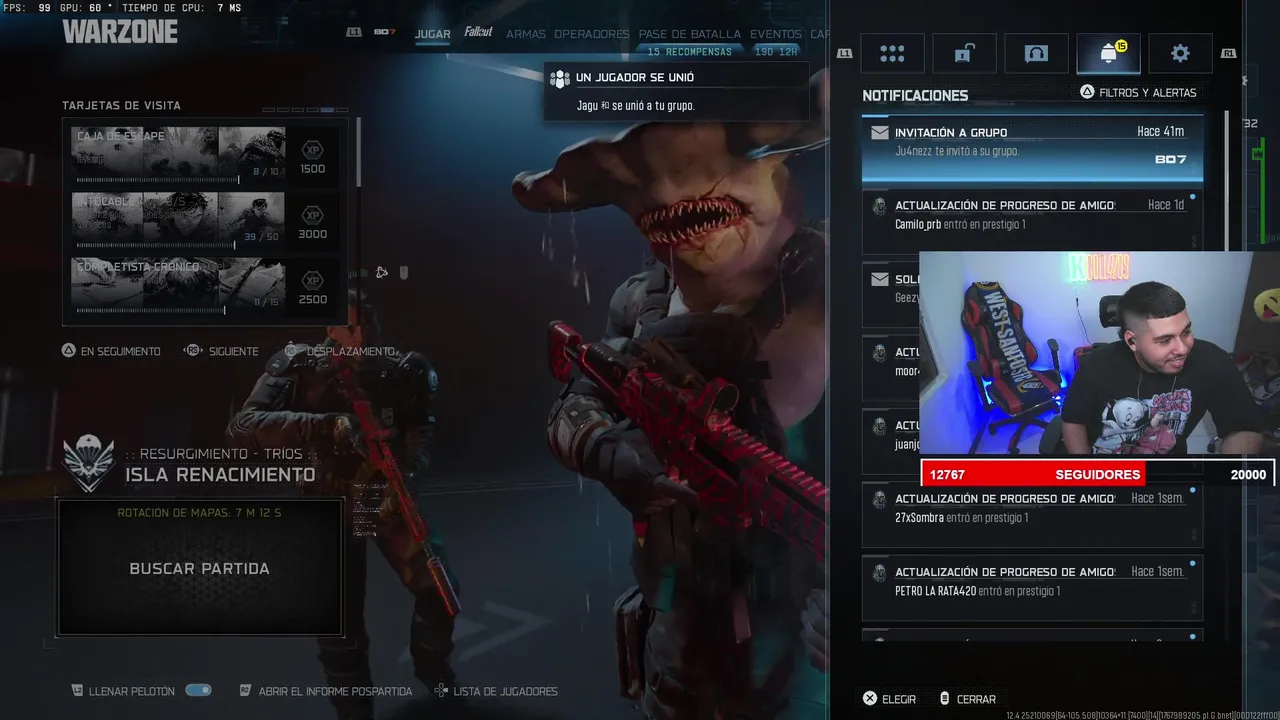Open Filtros y Alertas
1280x720 pixels.
point(1138,92)
